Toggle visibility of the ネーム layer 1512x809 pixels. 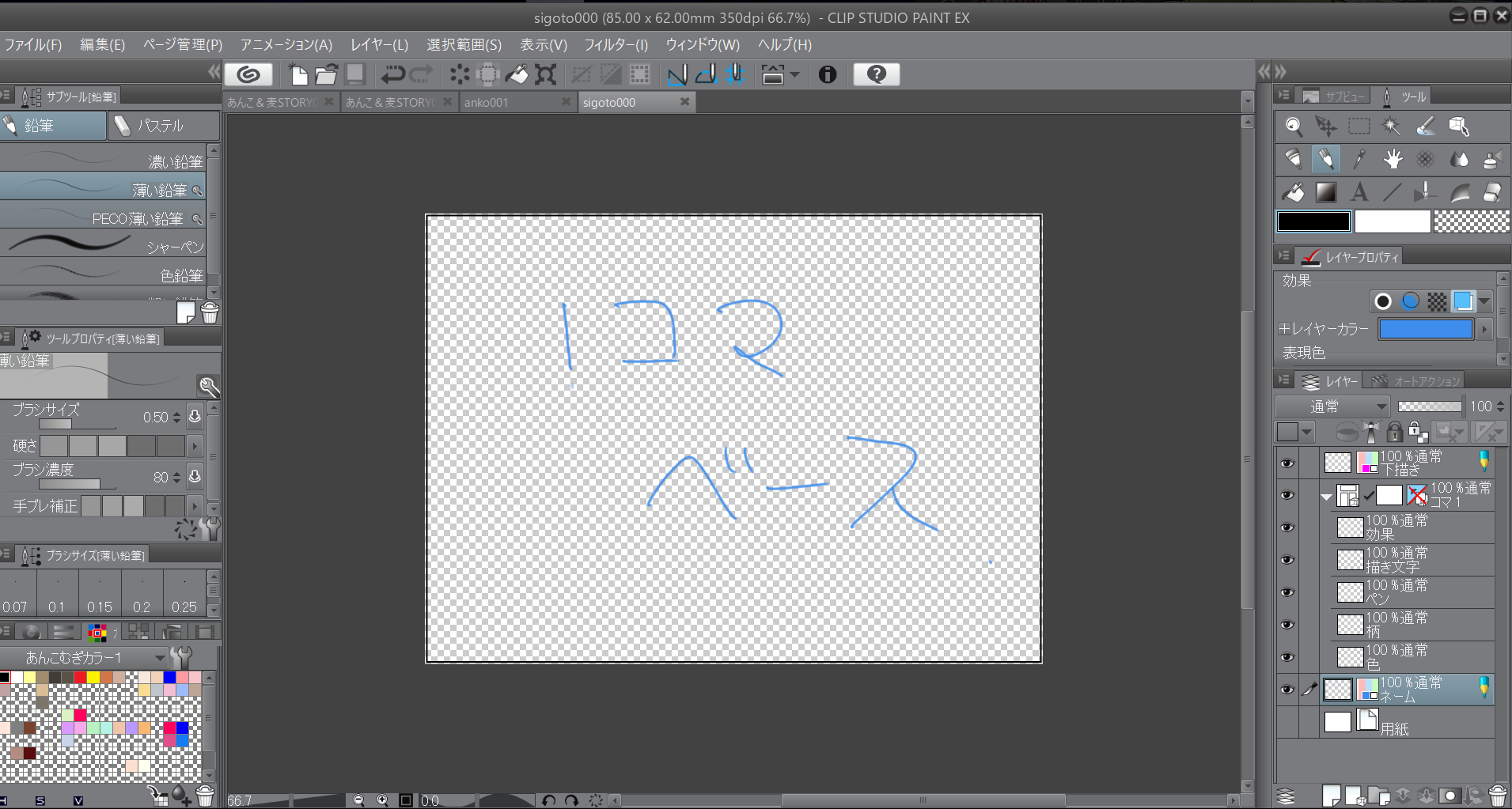coord(1287,690)
